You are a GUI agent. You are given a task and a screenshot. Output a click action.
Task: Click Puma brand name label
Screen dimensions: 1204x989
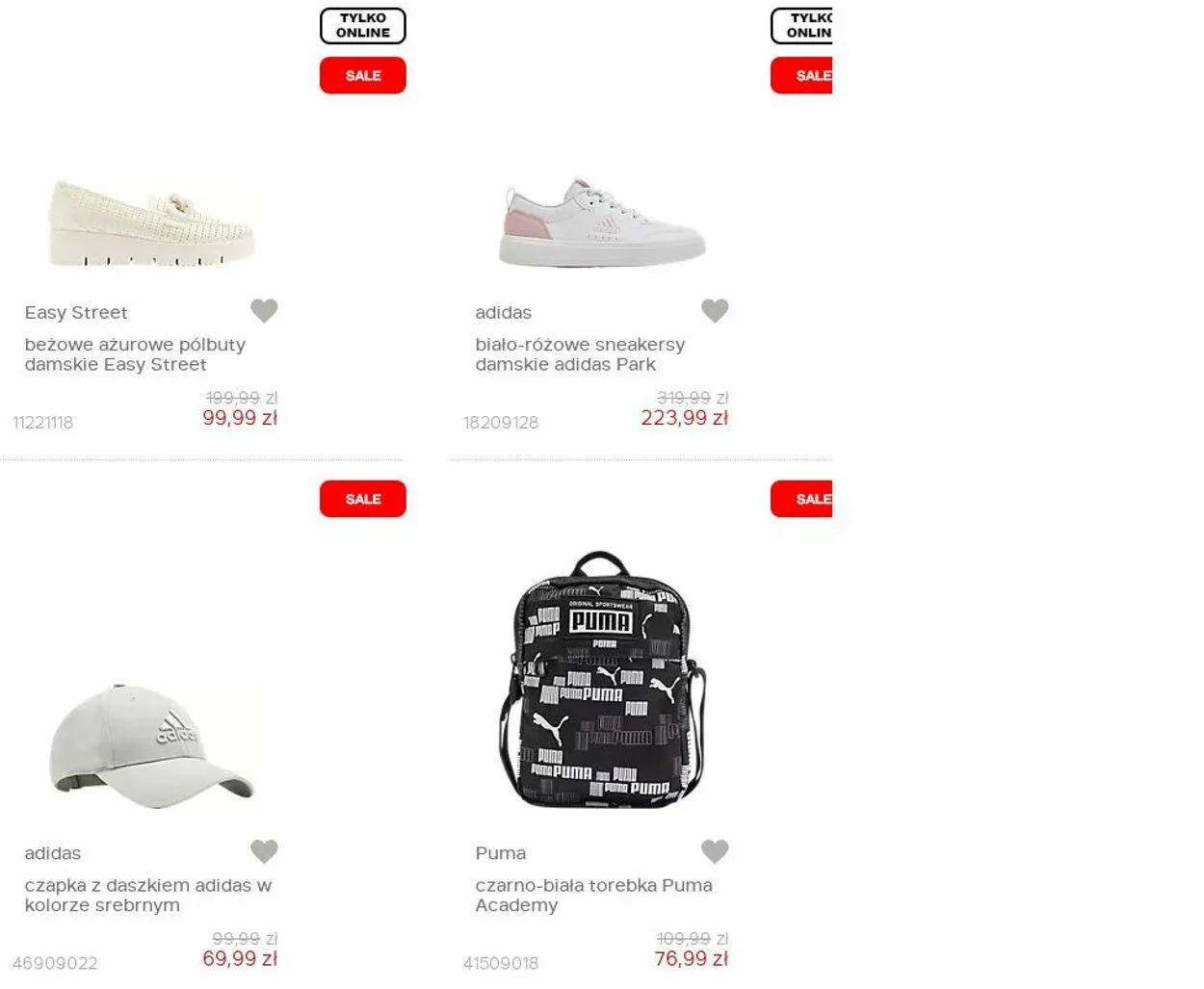(x=501, y=853)
